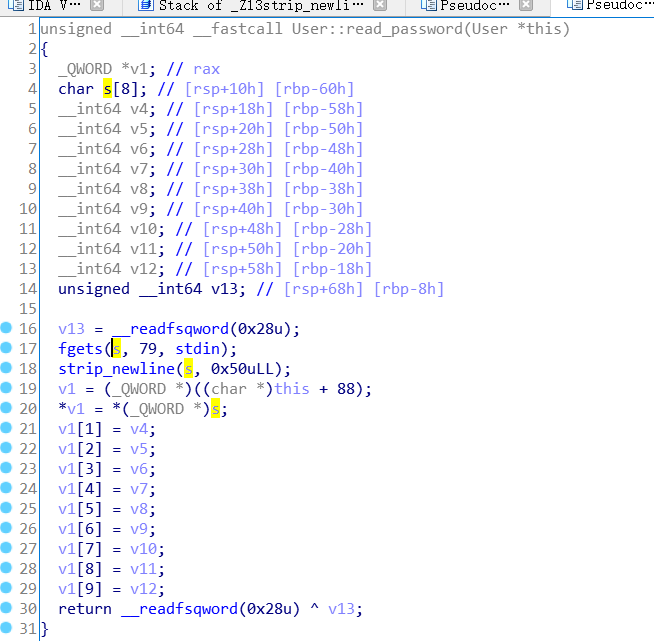Toggle breakpoint dot on line 21
The image size is (654, 641).
tap(6, 428)
